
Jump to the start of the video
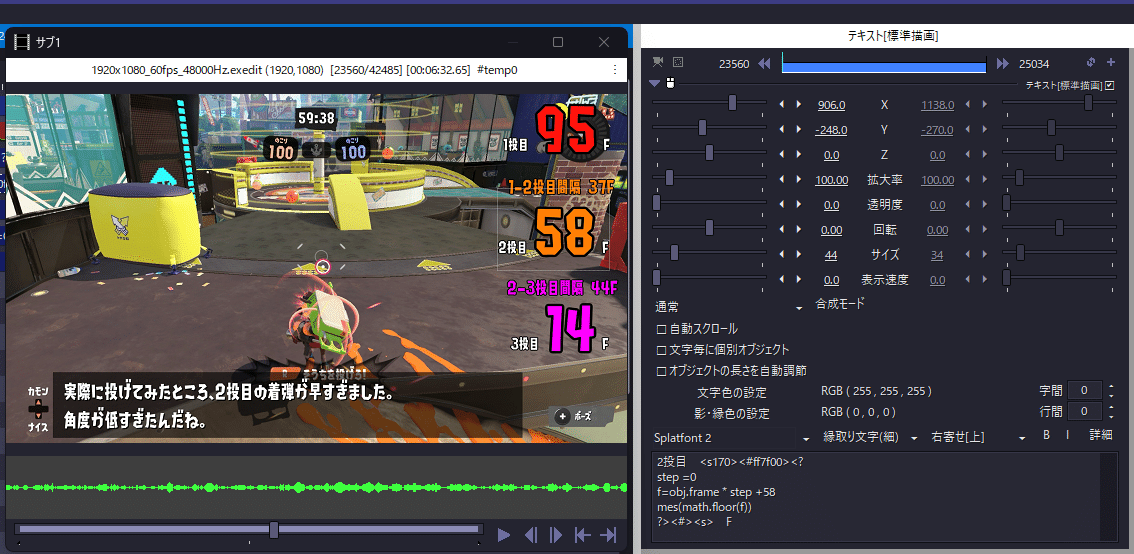click(x=582, y=535)
